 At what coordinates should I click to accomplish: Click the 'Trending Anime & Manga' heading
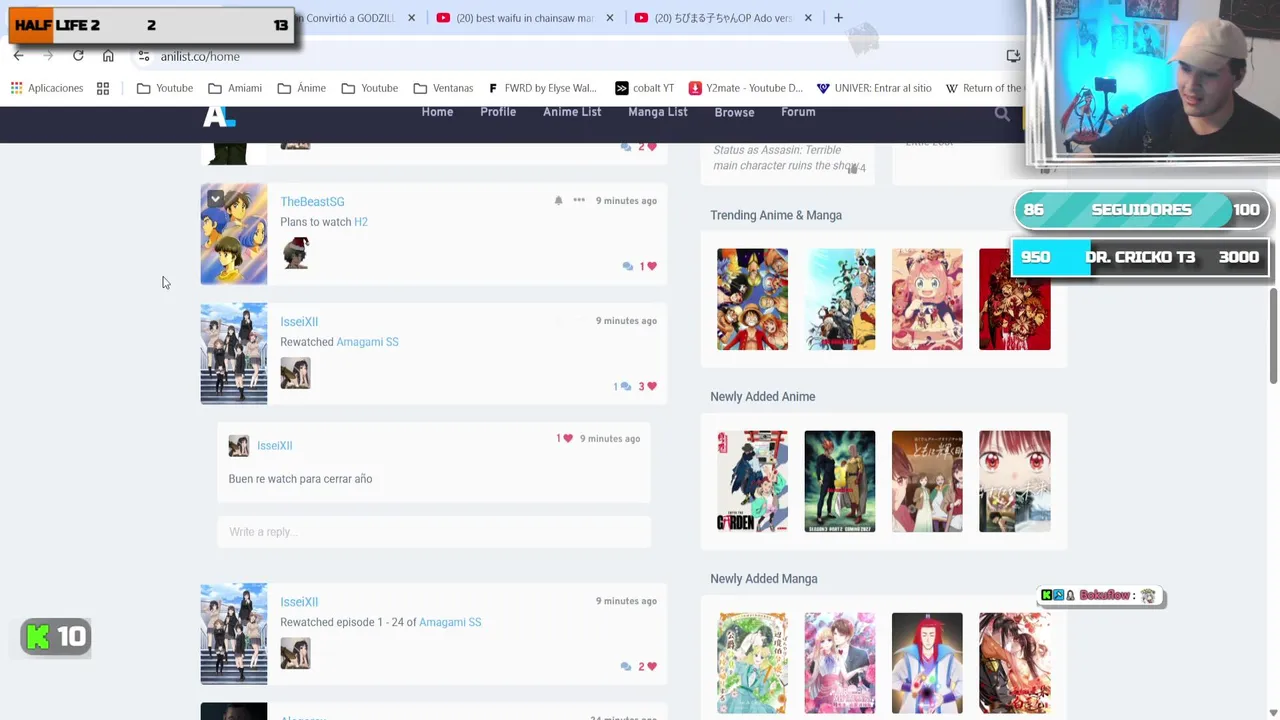point(776,215)
